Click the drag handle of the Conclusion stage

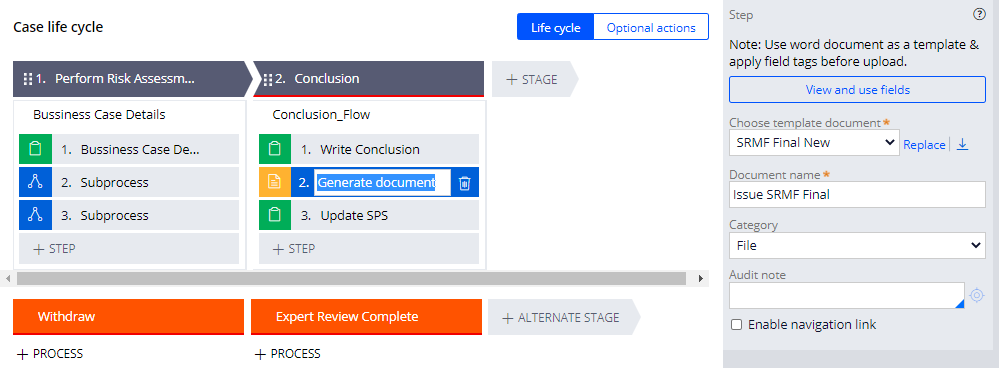point(268,79)
